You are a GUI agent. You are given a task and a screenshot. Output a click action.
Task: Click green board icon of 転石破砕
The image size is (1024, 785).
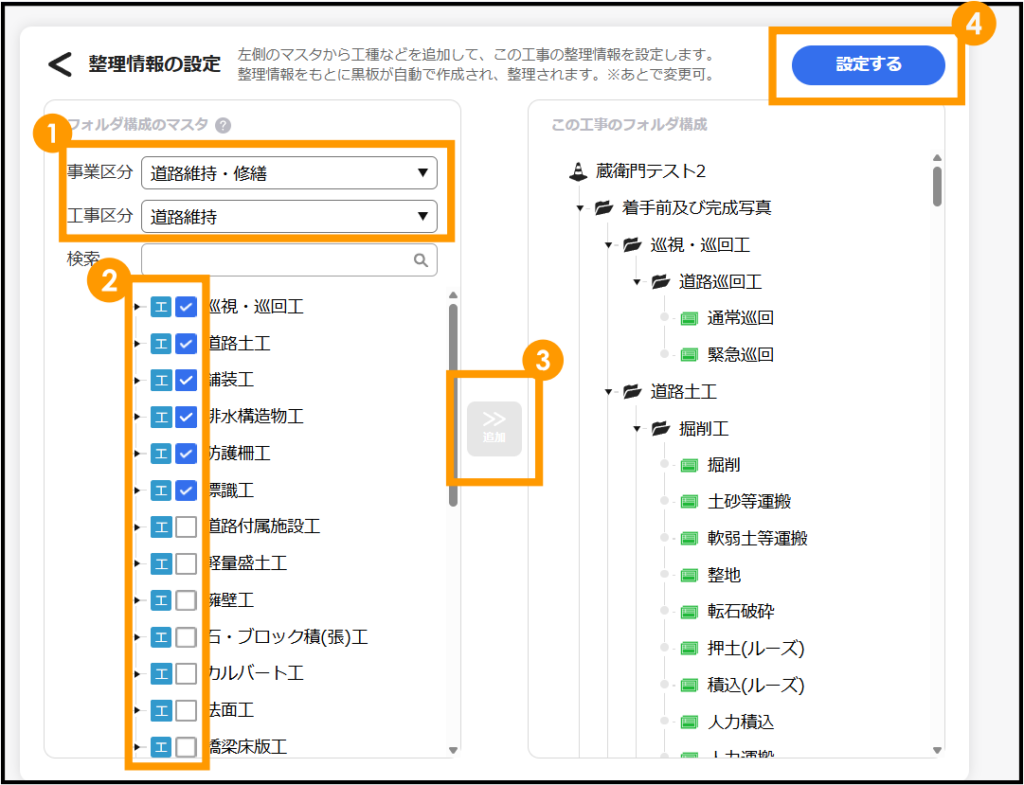click(x=689, y=612)
